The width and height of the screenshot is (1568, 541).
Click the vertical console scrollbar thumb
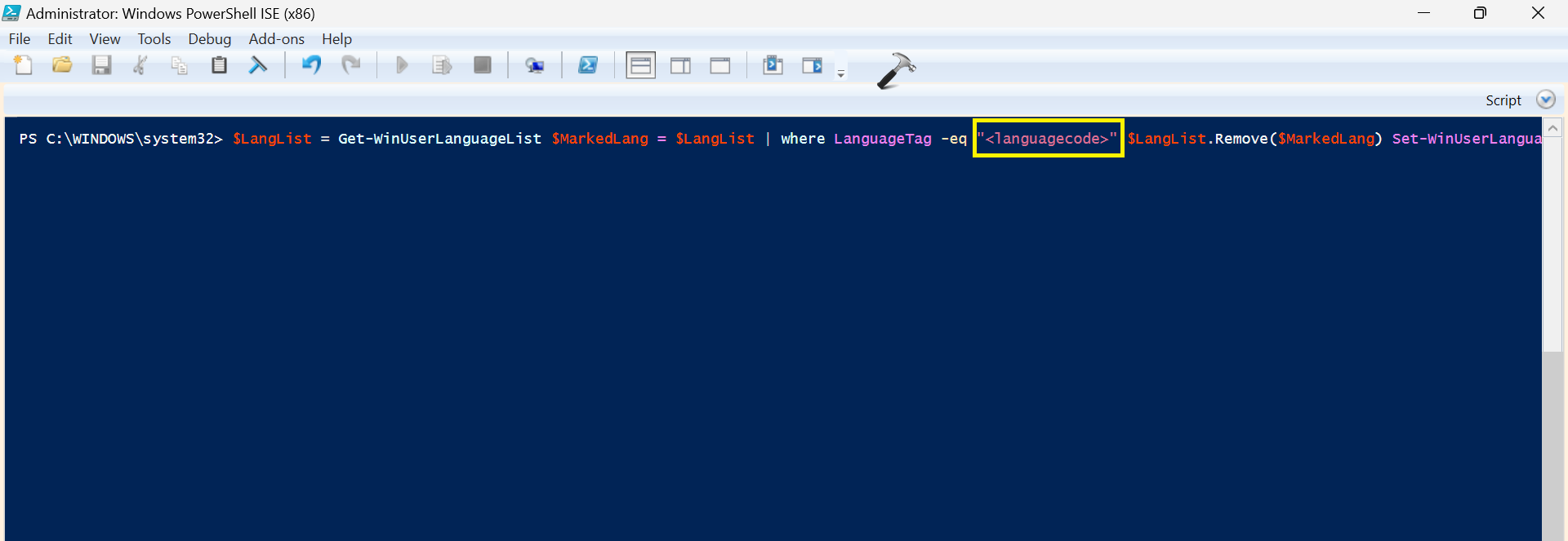pyautogui.click(x=1552, y=245)
